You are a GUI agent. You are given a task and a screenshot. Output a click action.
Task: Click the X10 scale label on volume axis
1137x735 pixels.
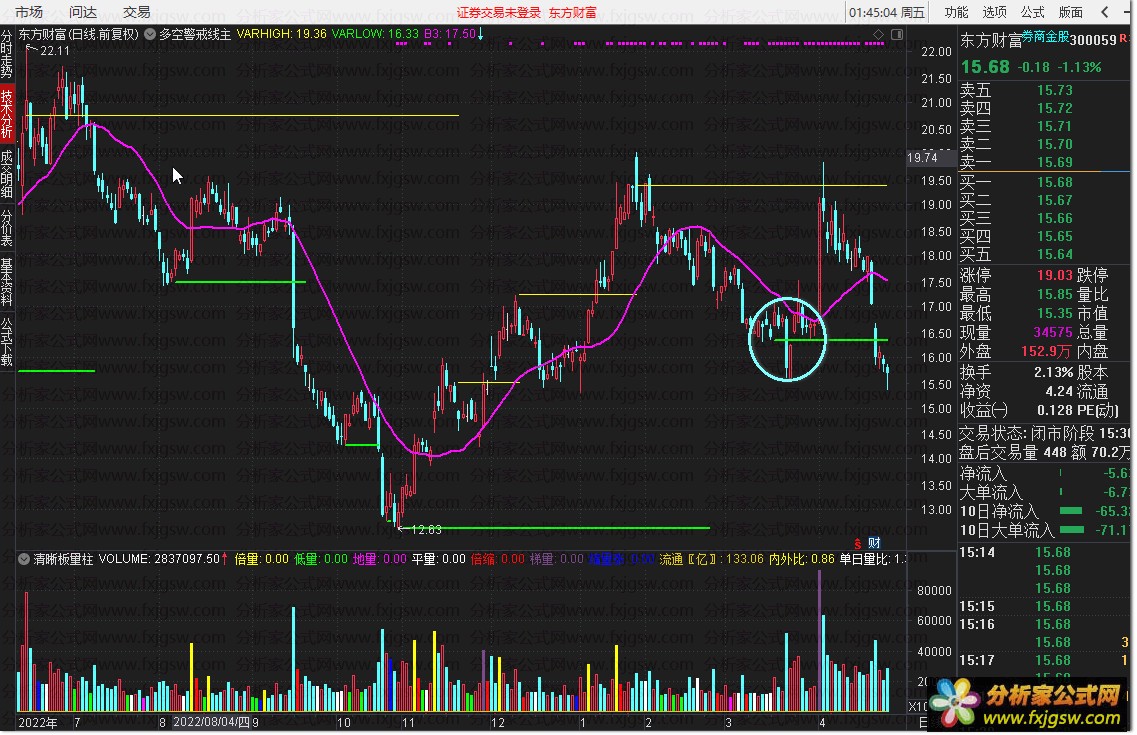coord(917,706)
